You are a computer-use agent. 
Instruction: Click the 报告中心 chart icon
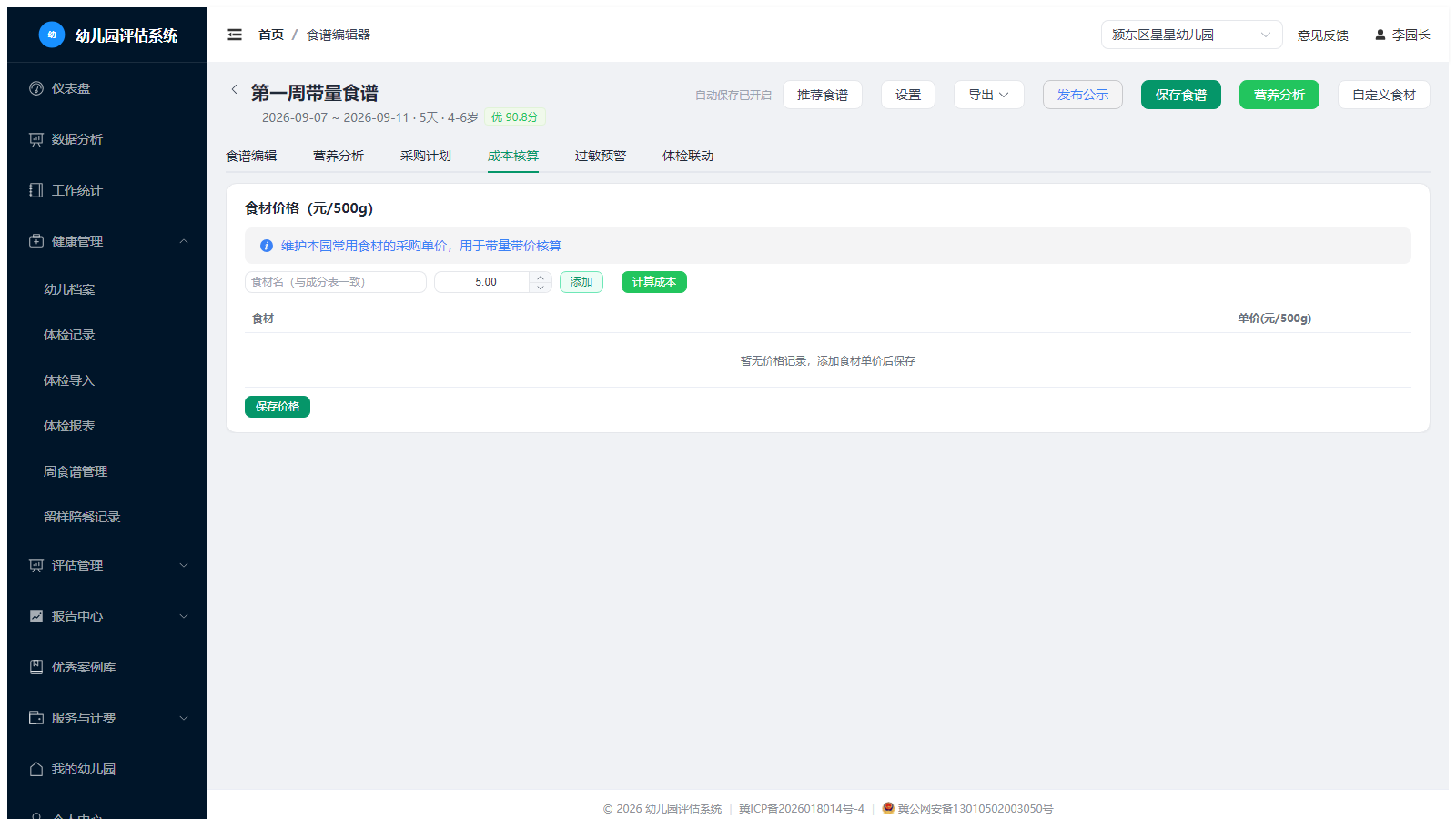click(x=36, y=616)
